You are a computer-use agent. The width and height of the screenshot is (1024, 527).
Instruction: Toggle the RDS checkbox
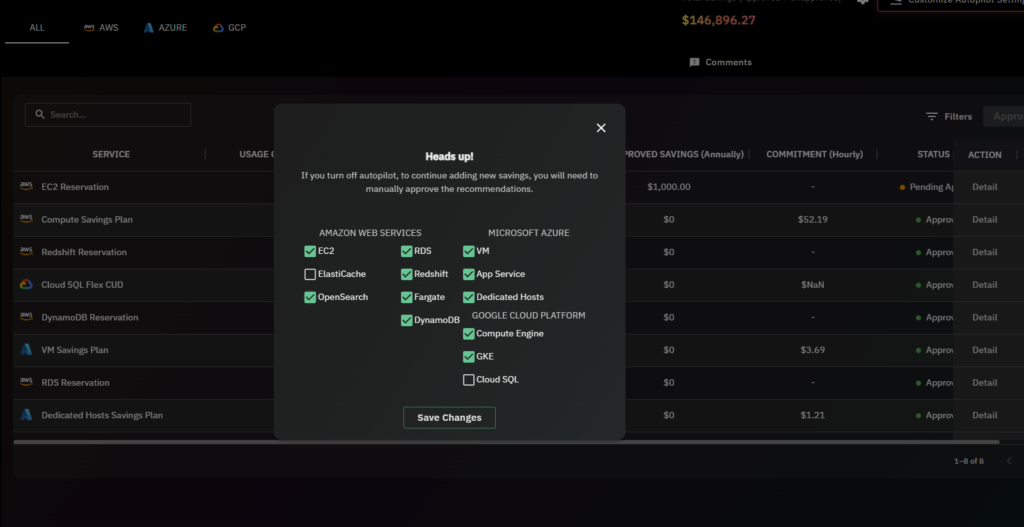click(x=407, y=251)
